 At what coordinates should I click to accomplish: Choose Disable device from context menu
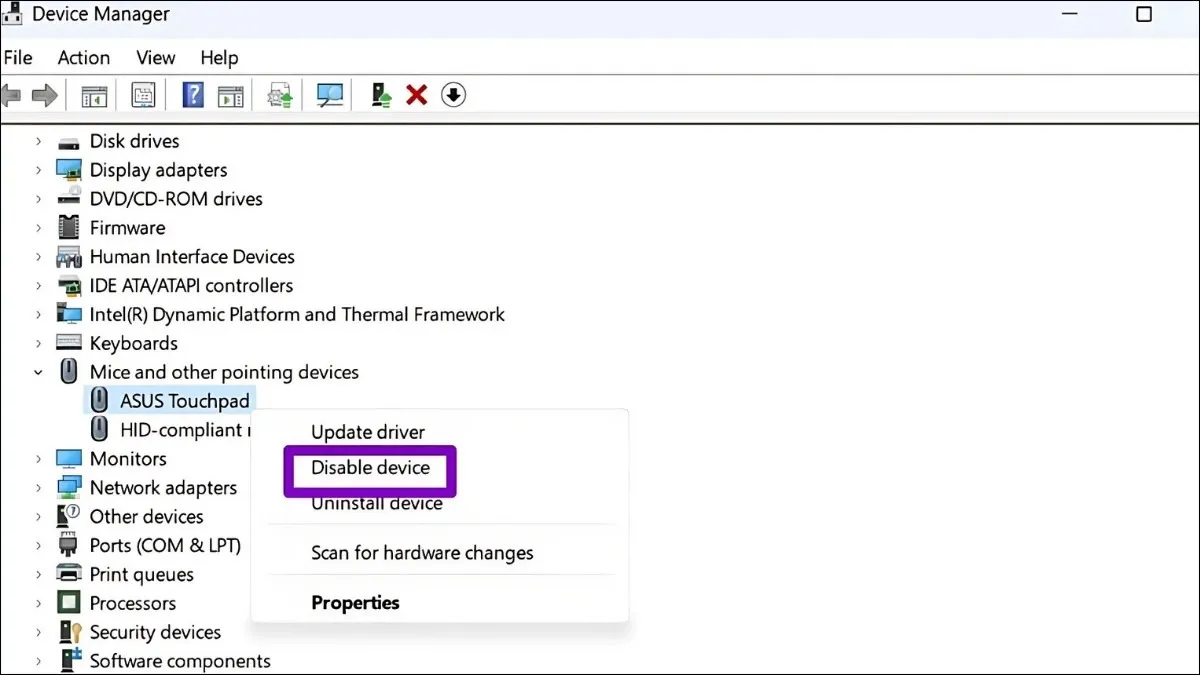coord(370,468)
